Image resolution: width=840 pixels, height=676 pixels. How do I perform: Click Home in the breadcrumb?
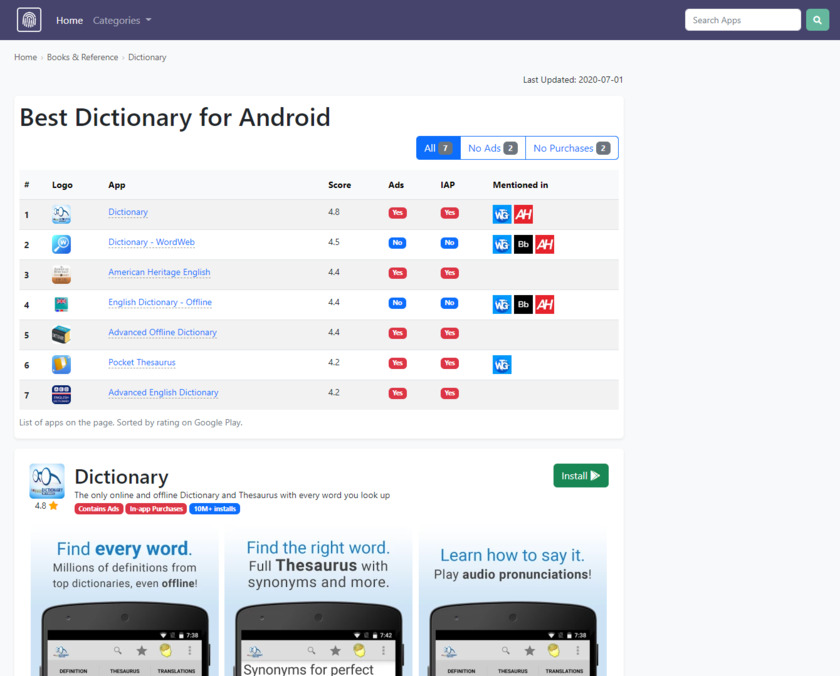pyautogui.click(x=25, y=57)
